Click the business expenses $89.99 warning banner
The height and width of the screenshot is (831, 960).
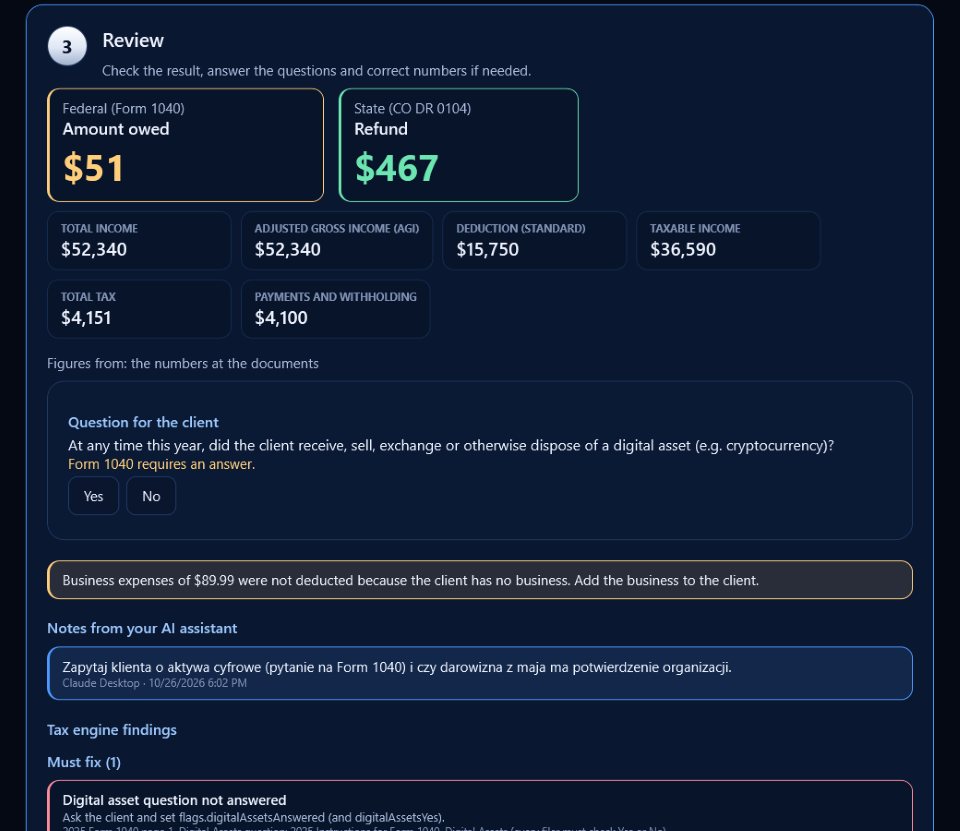click(x=480, y=580)
